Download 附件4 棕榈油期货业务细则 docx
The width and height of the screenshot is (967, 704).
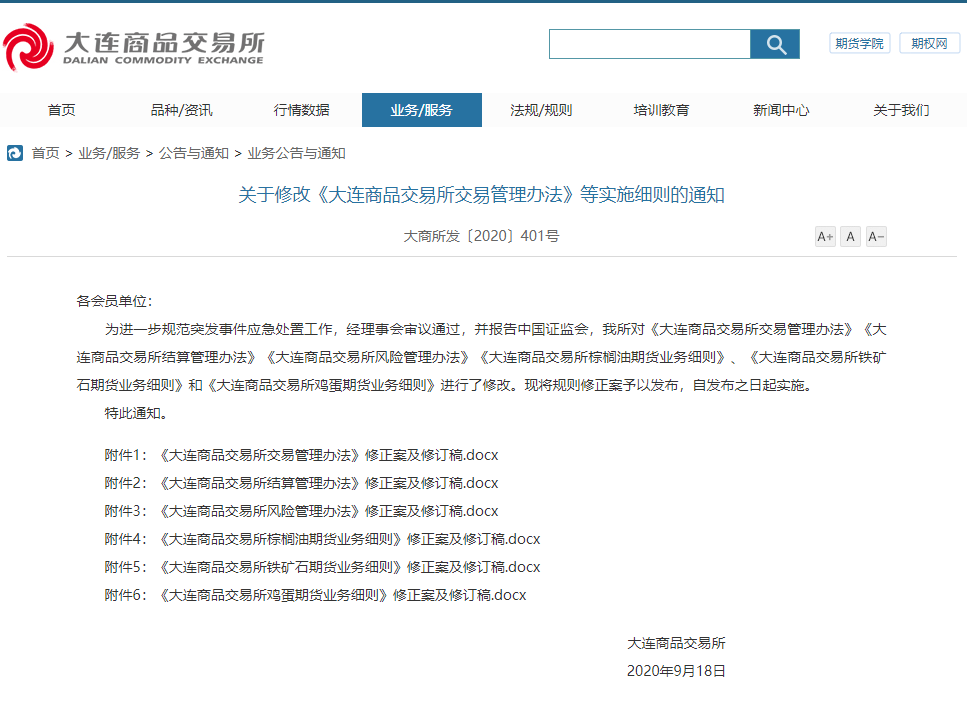coord(322,539)
